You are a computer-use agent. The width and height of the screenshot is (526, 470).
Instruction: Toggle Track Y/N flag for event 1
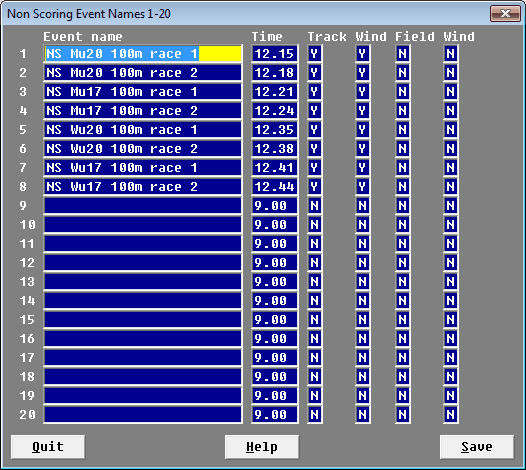(314, 54)
